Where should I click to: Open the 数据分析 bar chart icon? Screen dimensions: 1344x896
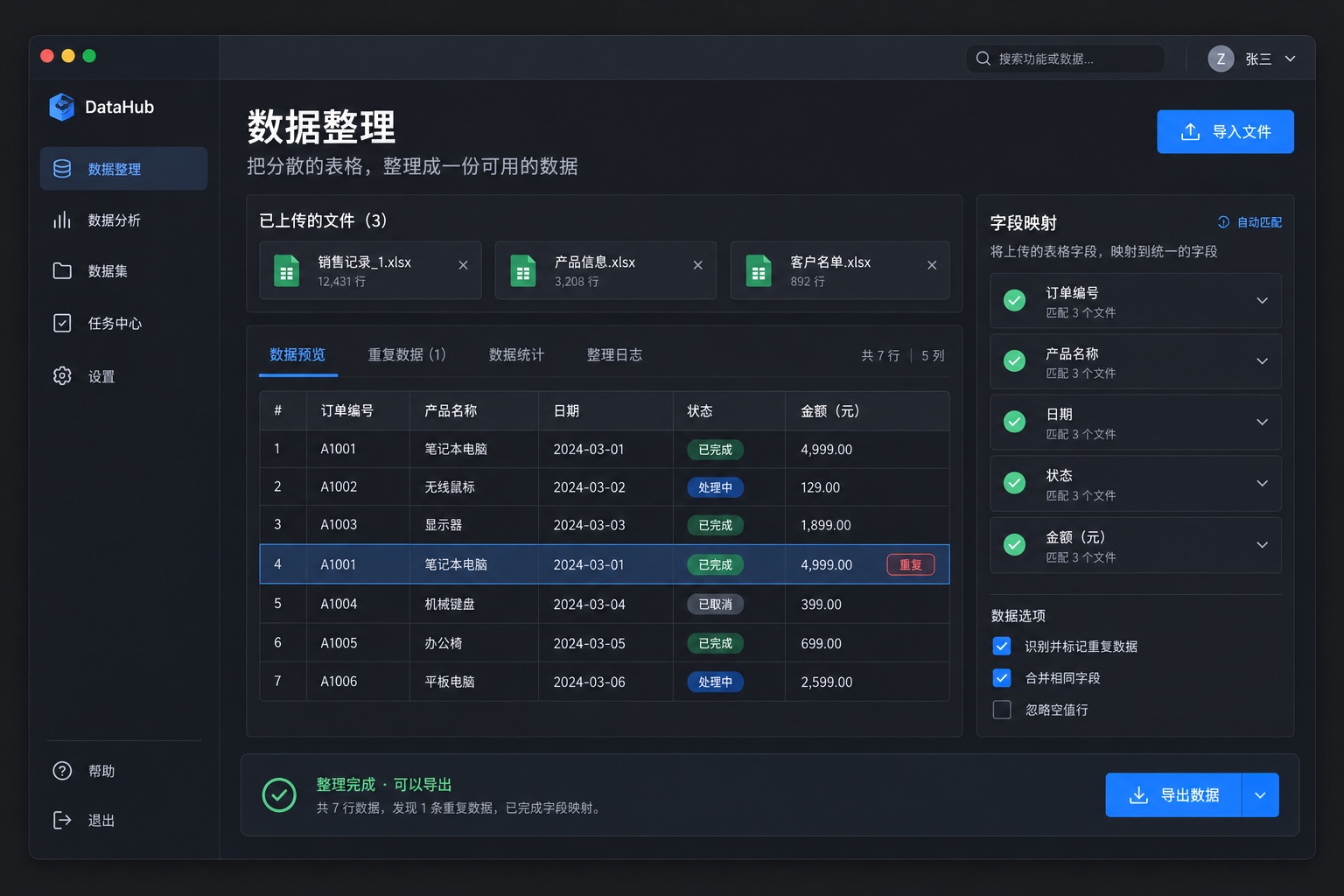62,220
